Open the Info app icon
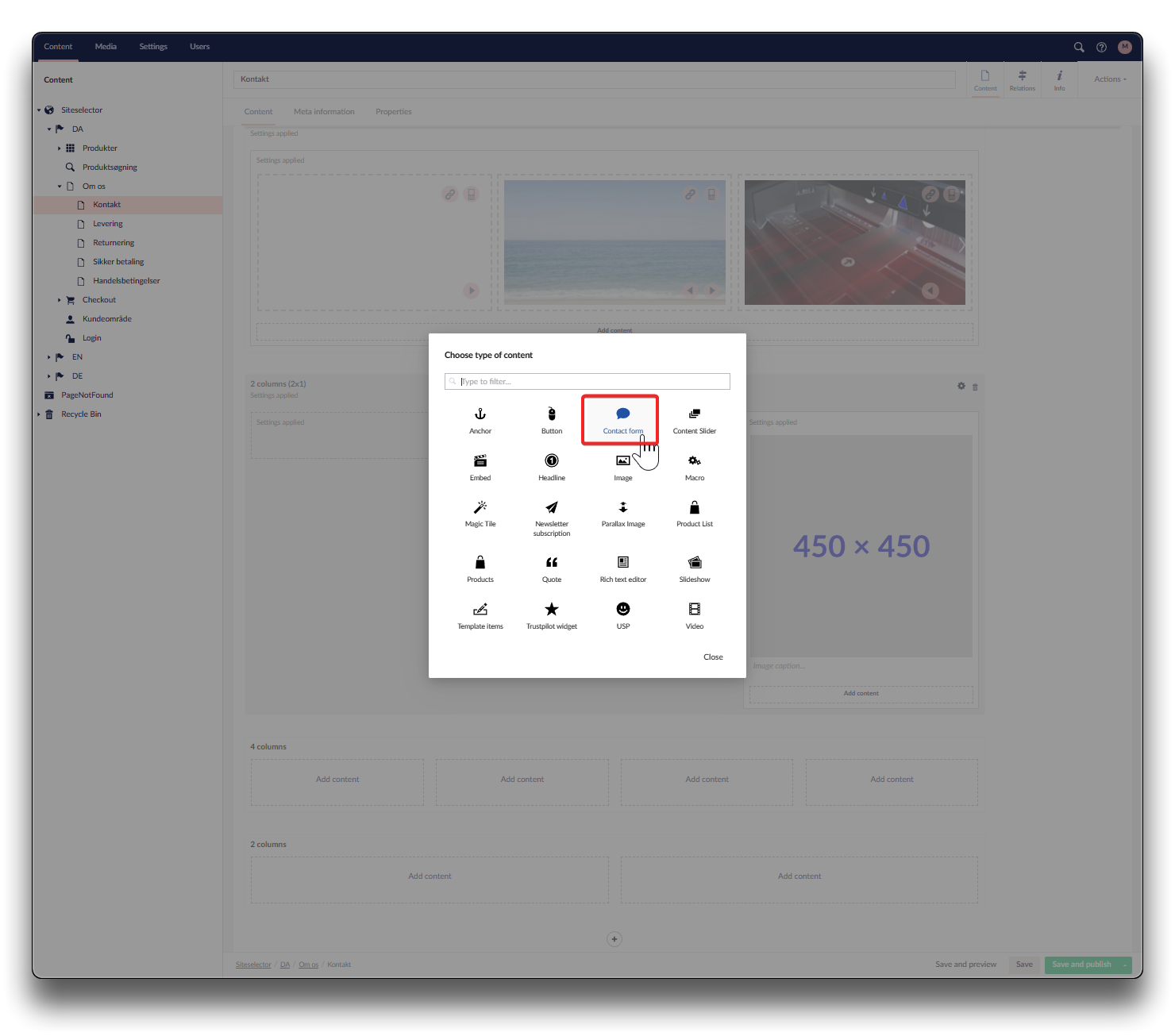The height and width of the screenshot is (1036, 1175). (x=1059, y=80)
